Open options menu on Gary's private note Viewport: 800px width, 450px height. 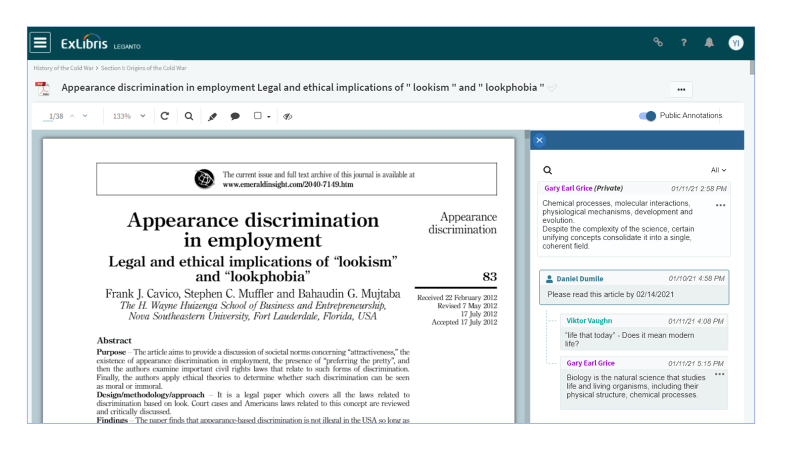pyautogui.click(x=720, y=205)
